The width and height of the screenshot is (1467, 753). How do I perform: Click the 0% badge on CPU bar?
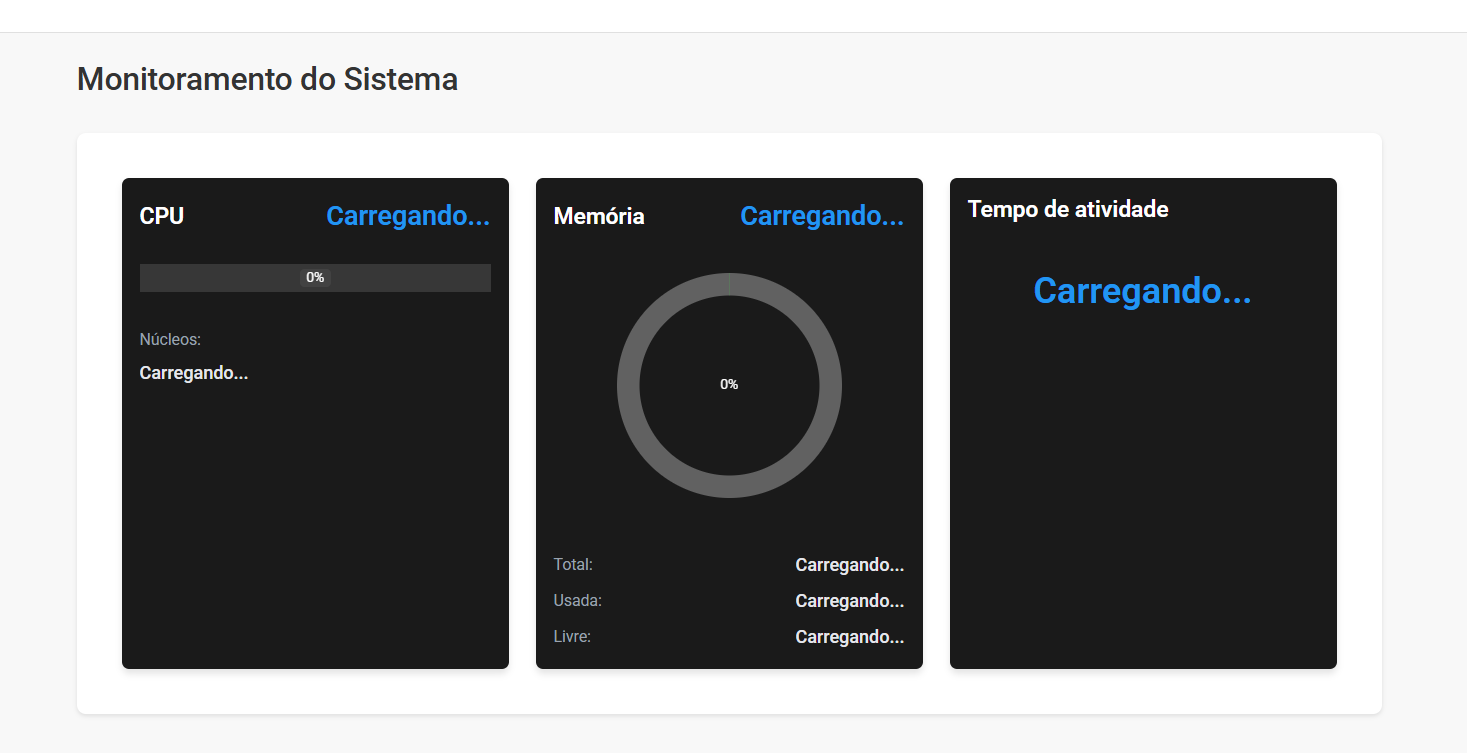[315, 278]
